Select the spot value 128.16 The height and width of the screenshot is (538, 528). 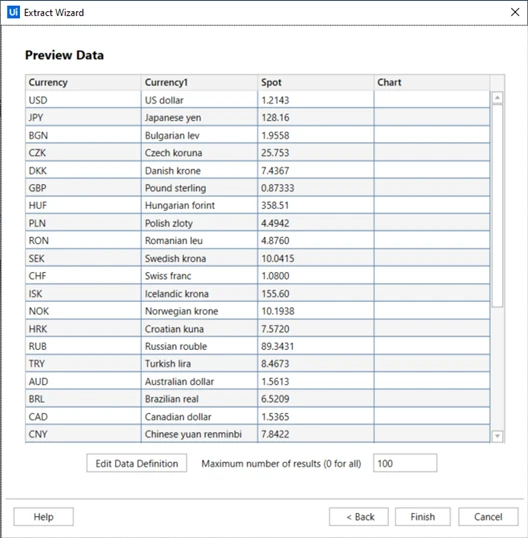click(316, 117)
